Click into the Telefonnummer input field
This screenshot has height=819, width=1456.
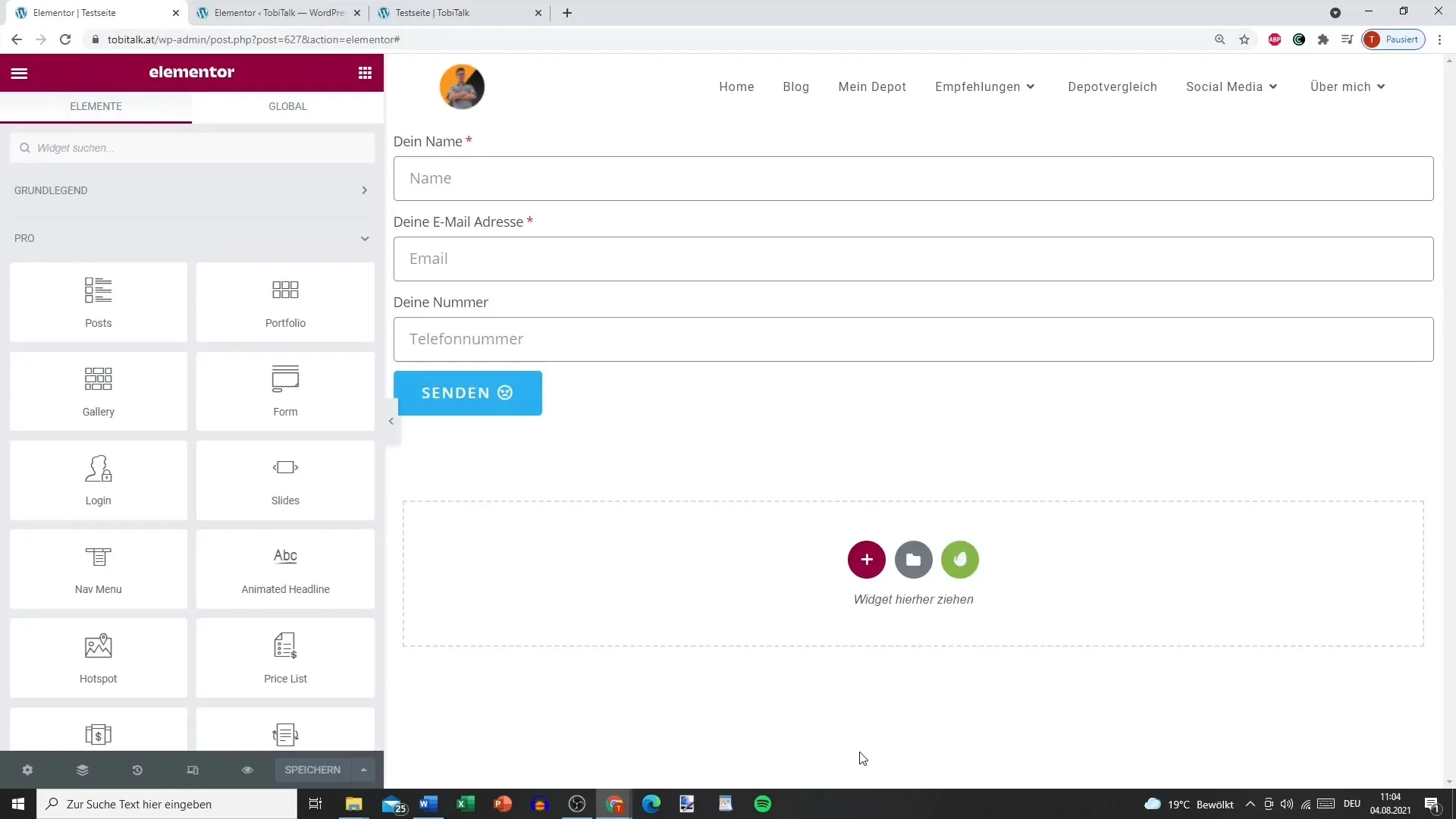pos(913,339)
